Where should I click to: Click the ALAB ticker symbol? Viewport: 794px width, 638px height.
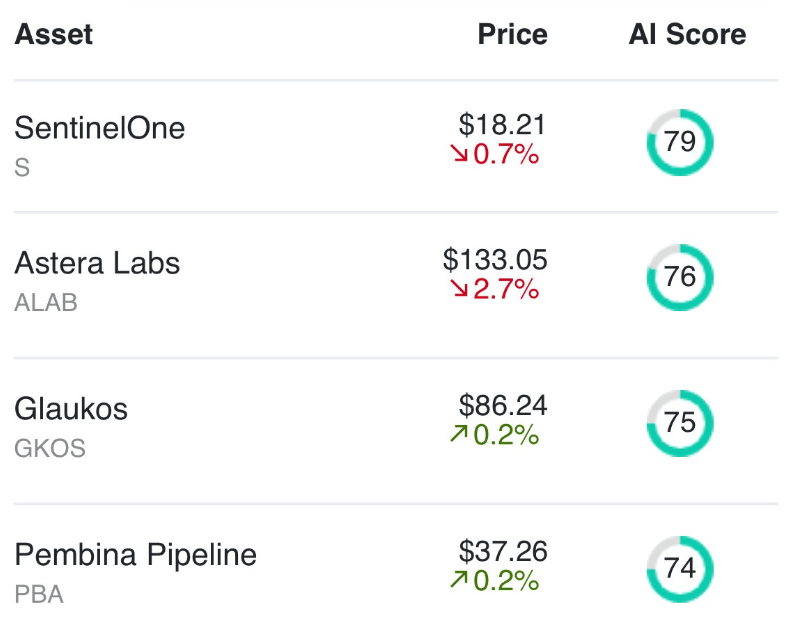click(x=46, y=303)
